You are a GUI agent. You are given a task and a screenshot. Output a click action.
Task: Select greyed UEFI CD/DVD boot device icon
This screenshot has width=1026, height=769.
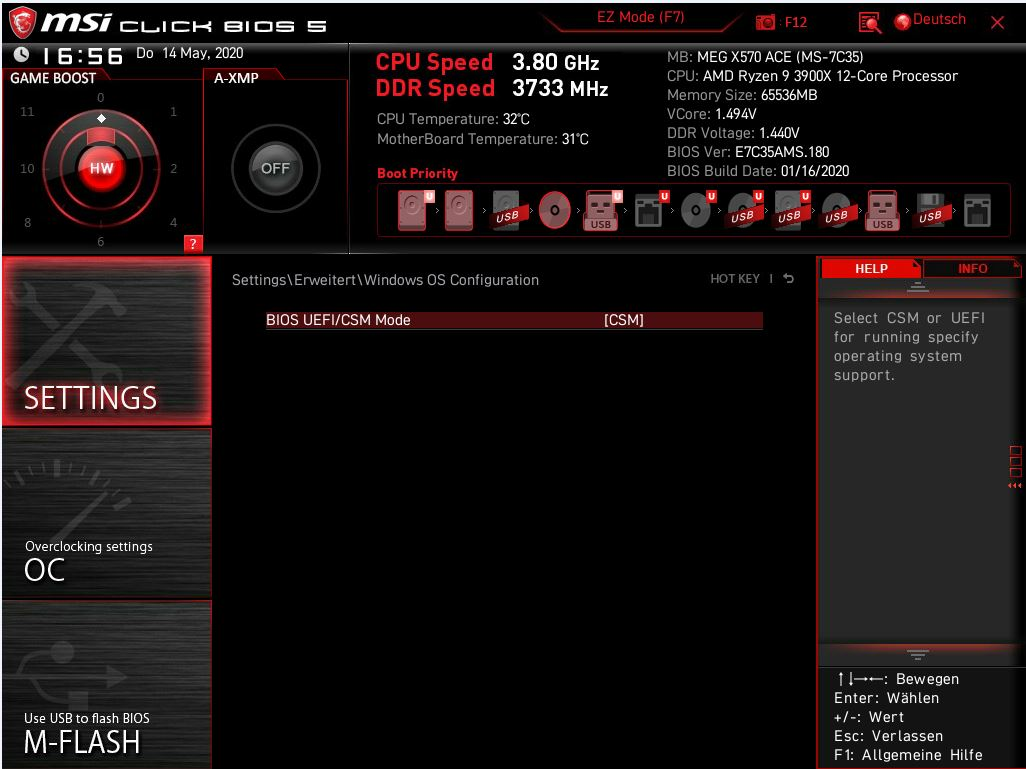coord(698,210)
